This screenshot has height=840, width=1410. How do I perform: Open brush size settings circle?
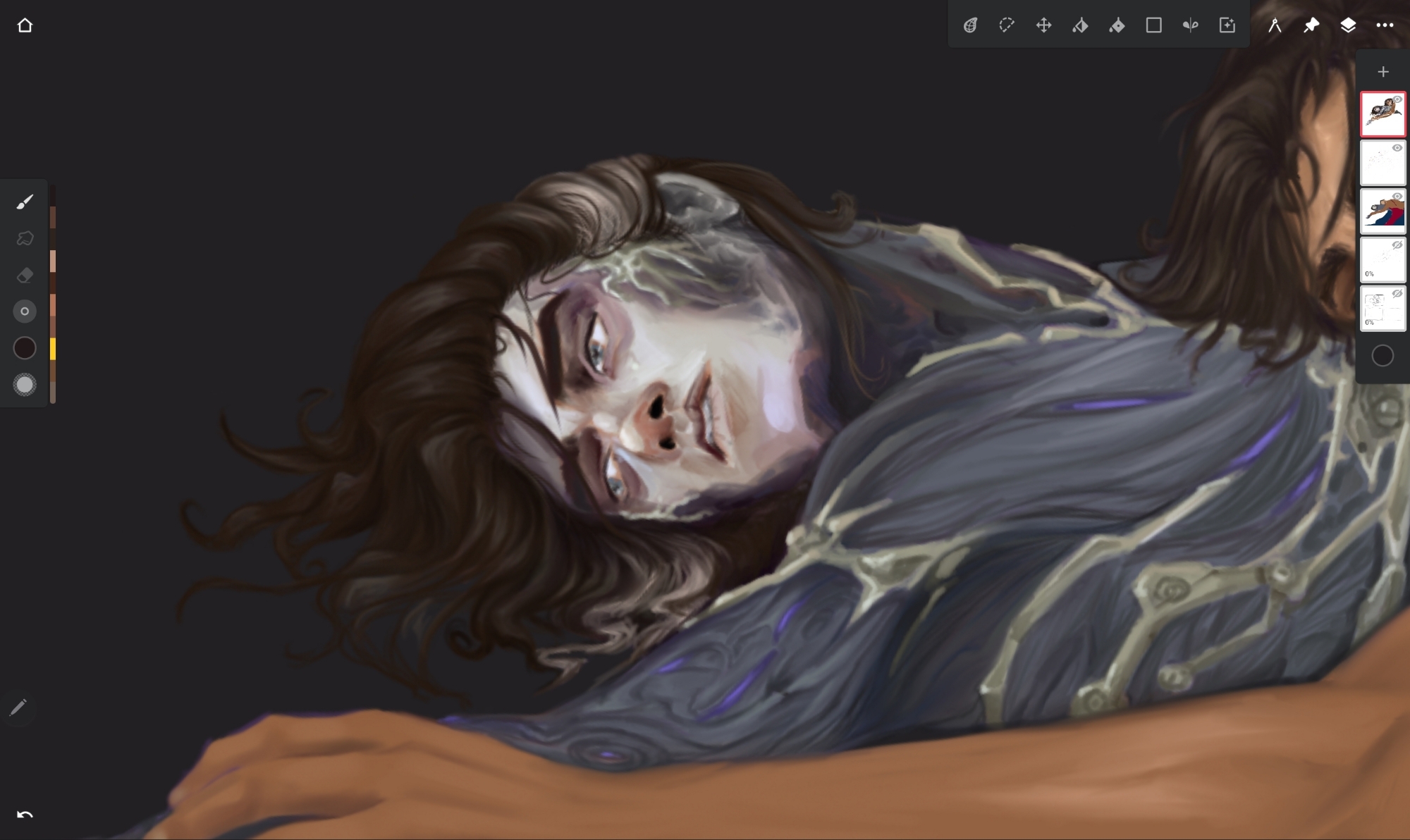(25, 311)
